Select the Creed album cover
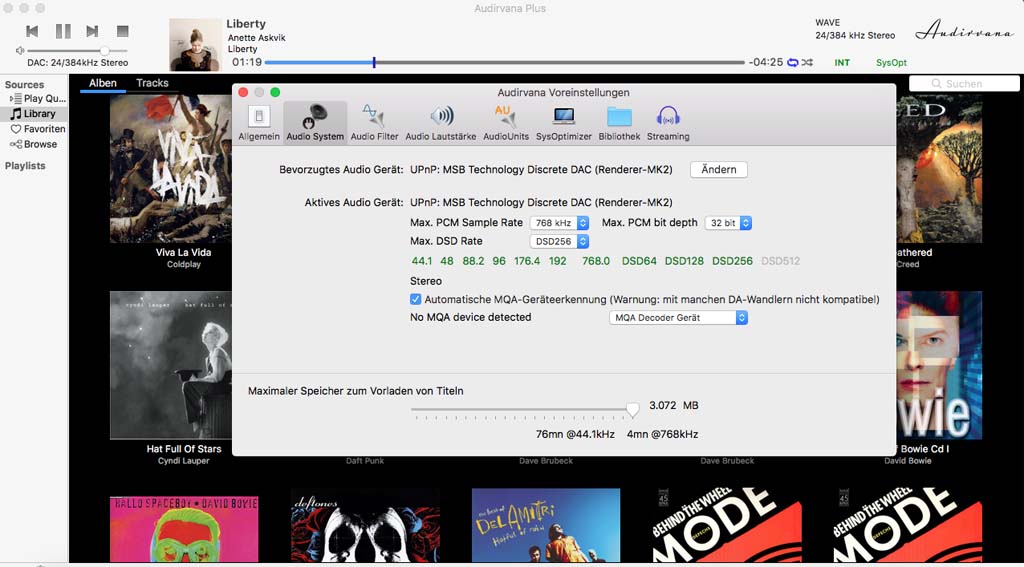The image size is (1024, 567). 939,169
